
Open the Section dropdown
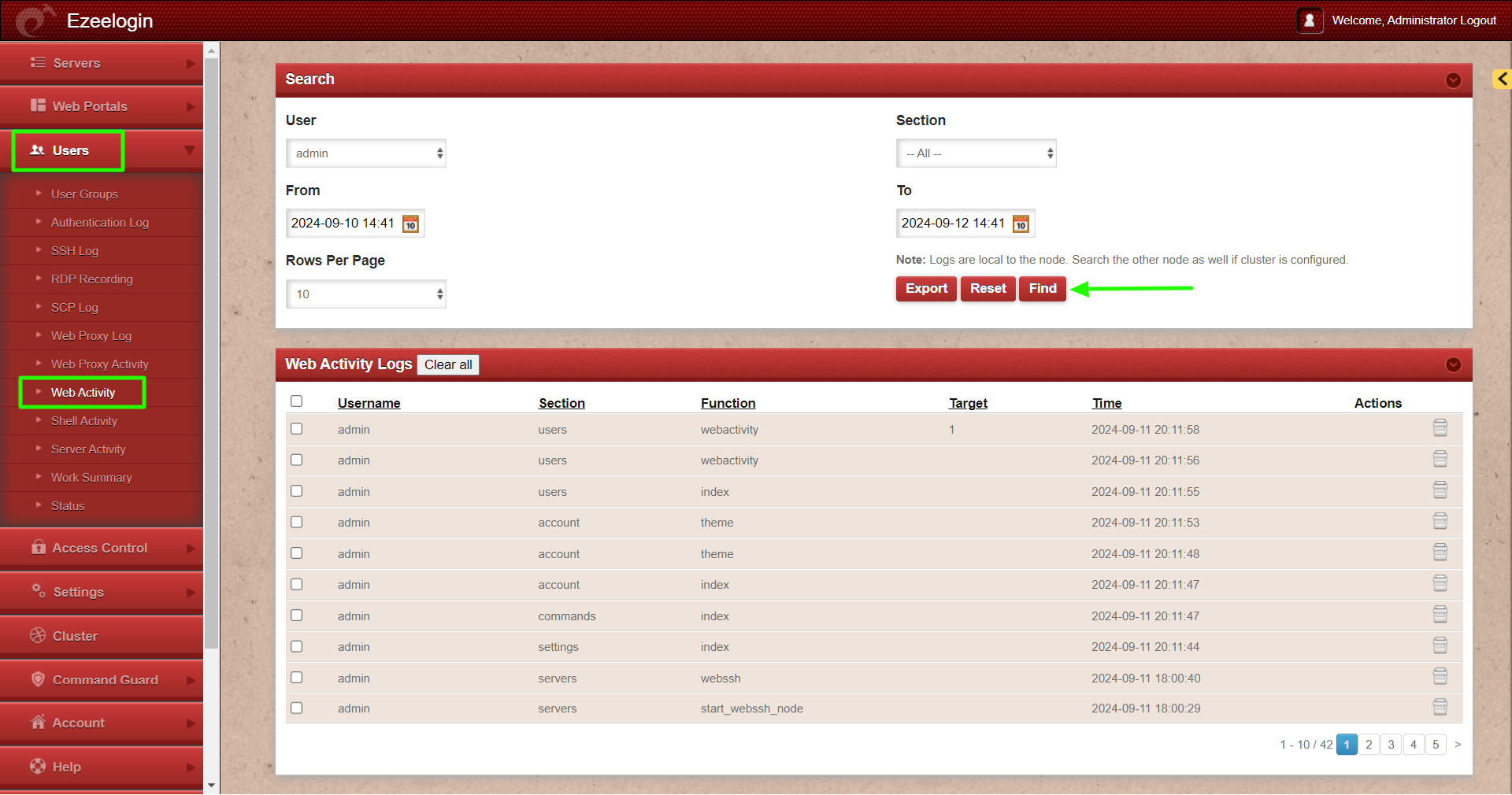pos(976,153)
